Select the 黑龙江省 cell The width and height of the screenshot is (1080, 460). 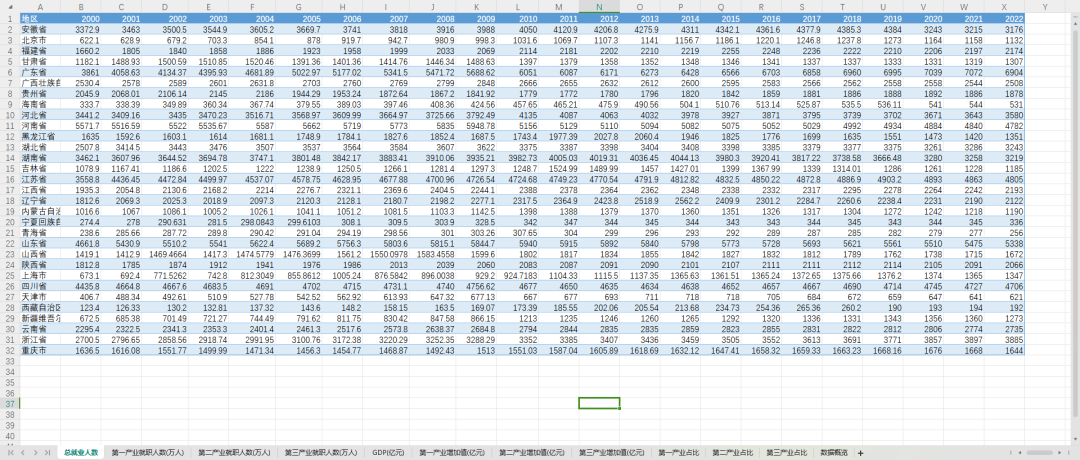pyautogui.click(x=39, y=136)
